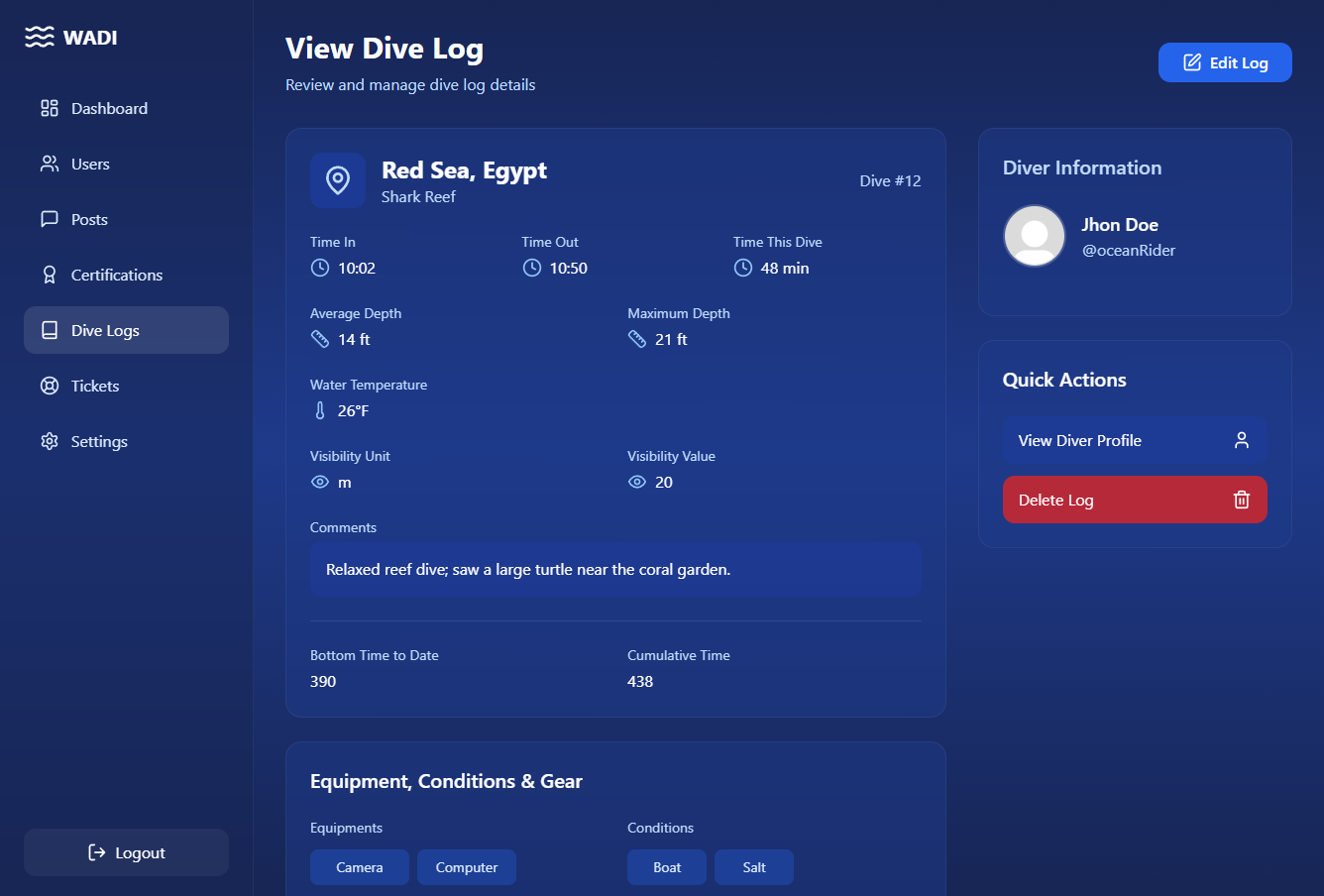Click the clock icon next to Time In

point(320,268)
